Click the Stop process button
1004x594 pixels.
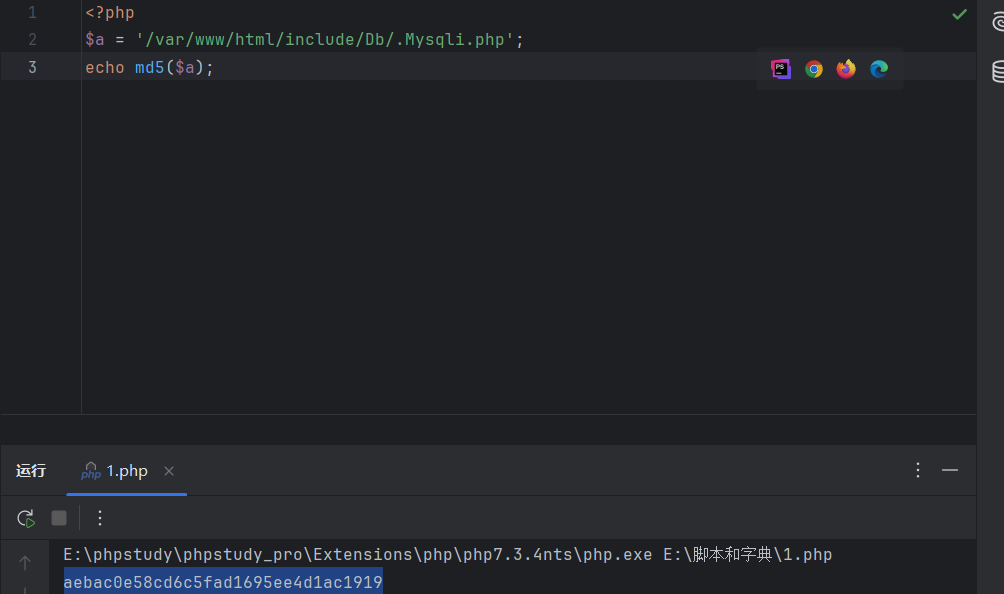tap(59, 518)
